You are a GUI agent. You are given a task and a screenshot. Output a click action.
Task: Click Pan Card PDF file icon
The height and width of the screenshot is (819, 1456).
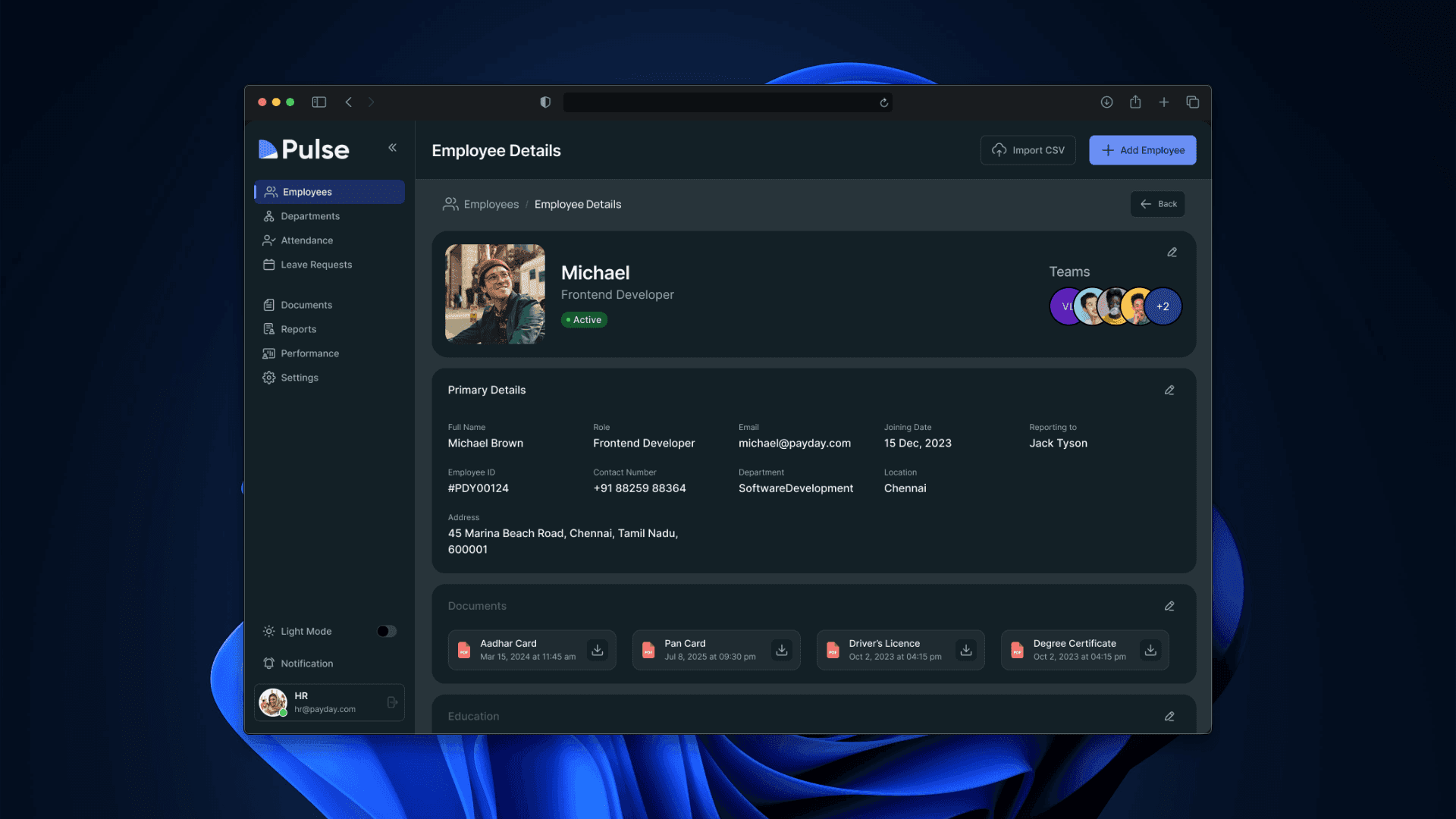click(648, 650)
